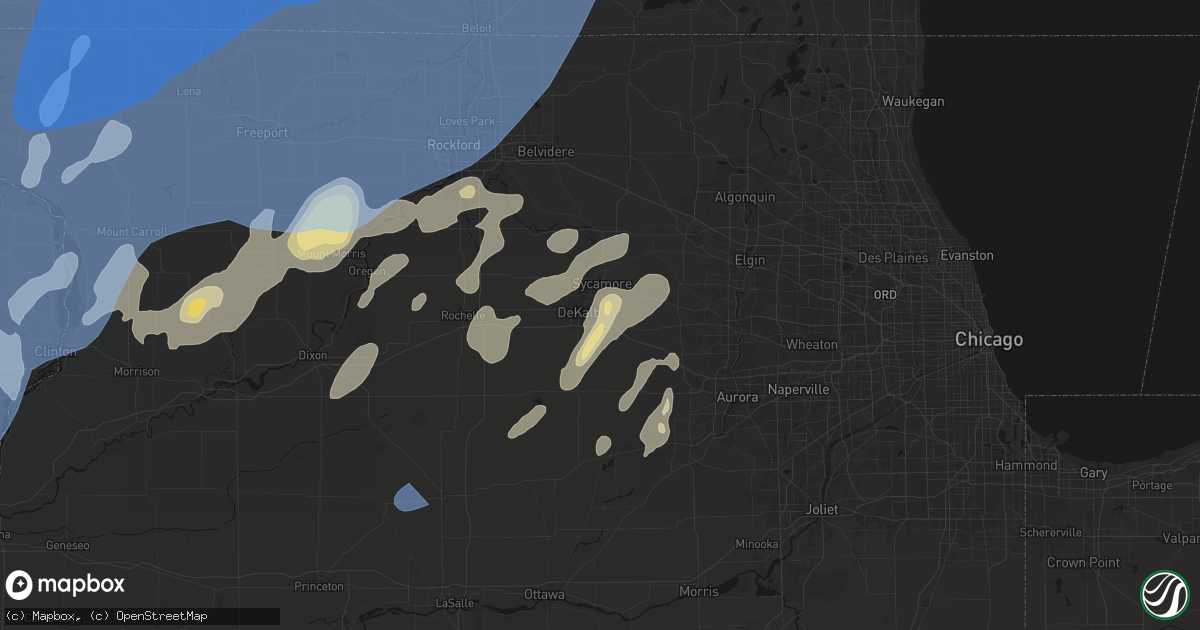Click the Naperville city label
The width and height of the screenshot is (1200, 630).
pyautogui.click(x=798, y=389)
